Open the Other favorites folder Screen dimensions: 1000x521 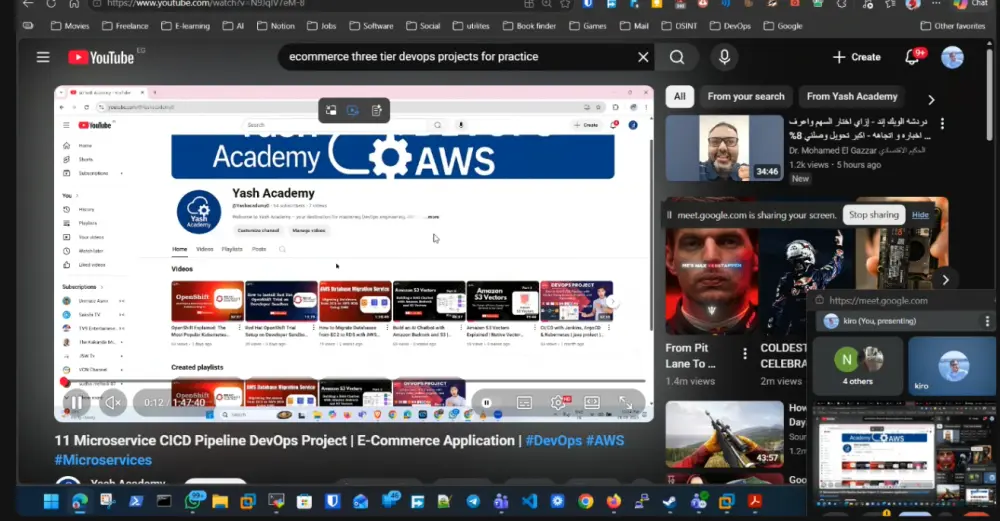(x=953, y=26)
